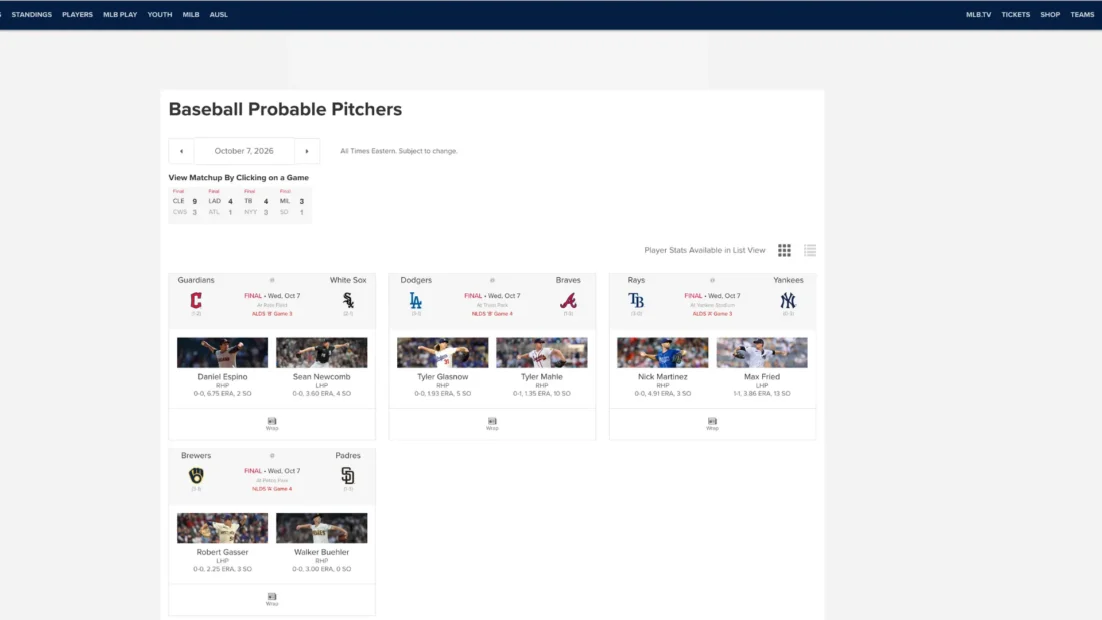Click Guardians team name
This screenshot has width=1102, height=620.
pos(196,280)
